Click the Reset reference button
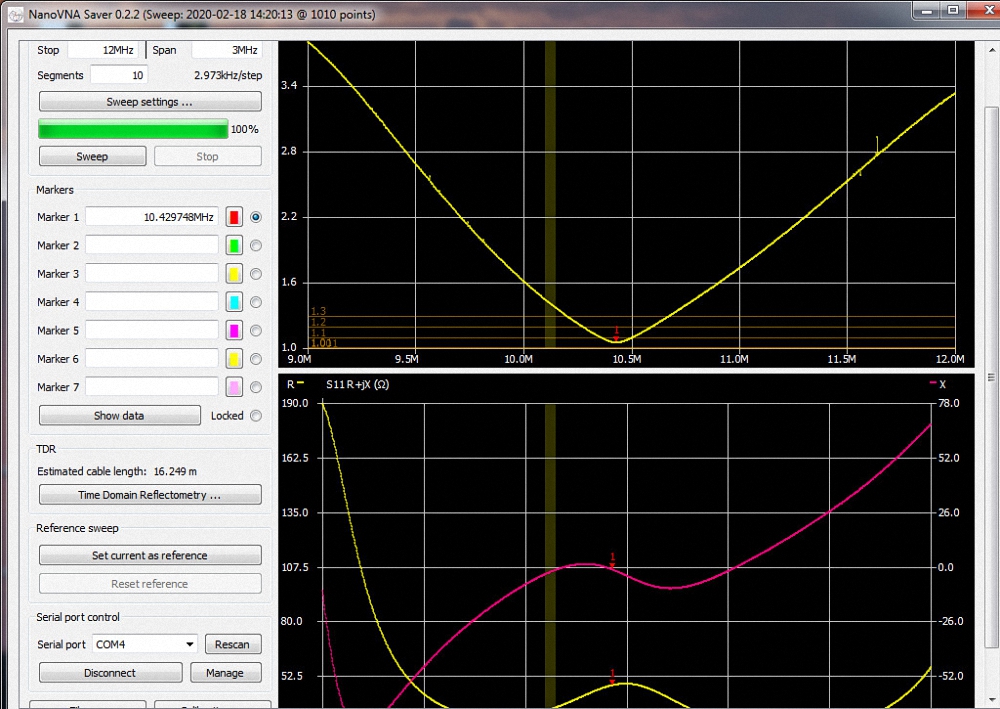This screenshot has height=709, width=1000. 150,584
